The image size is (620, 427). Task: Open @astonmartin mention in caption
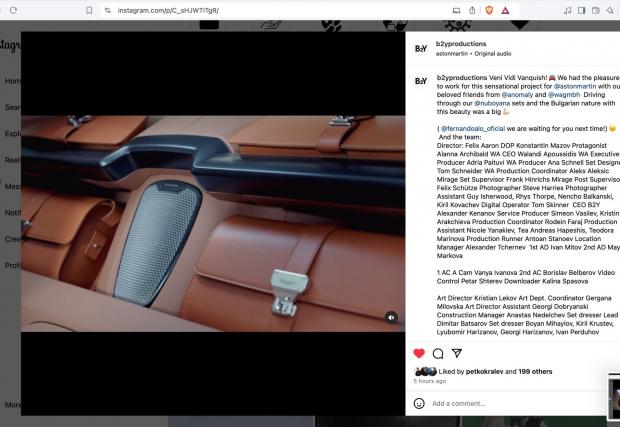tap(575, 86)
